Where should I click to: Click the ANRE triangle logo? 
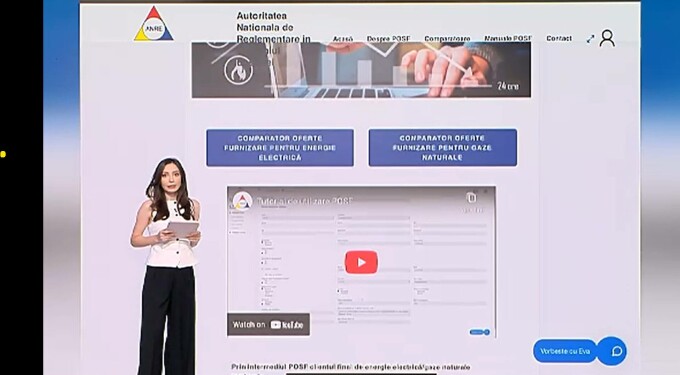click(154, 24)
